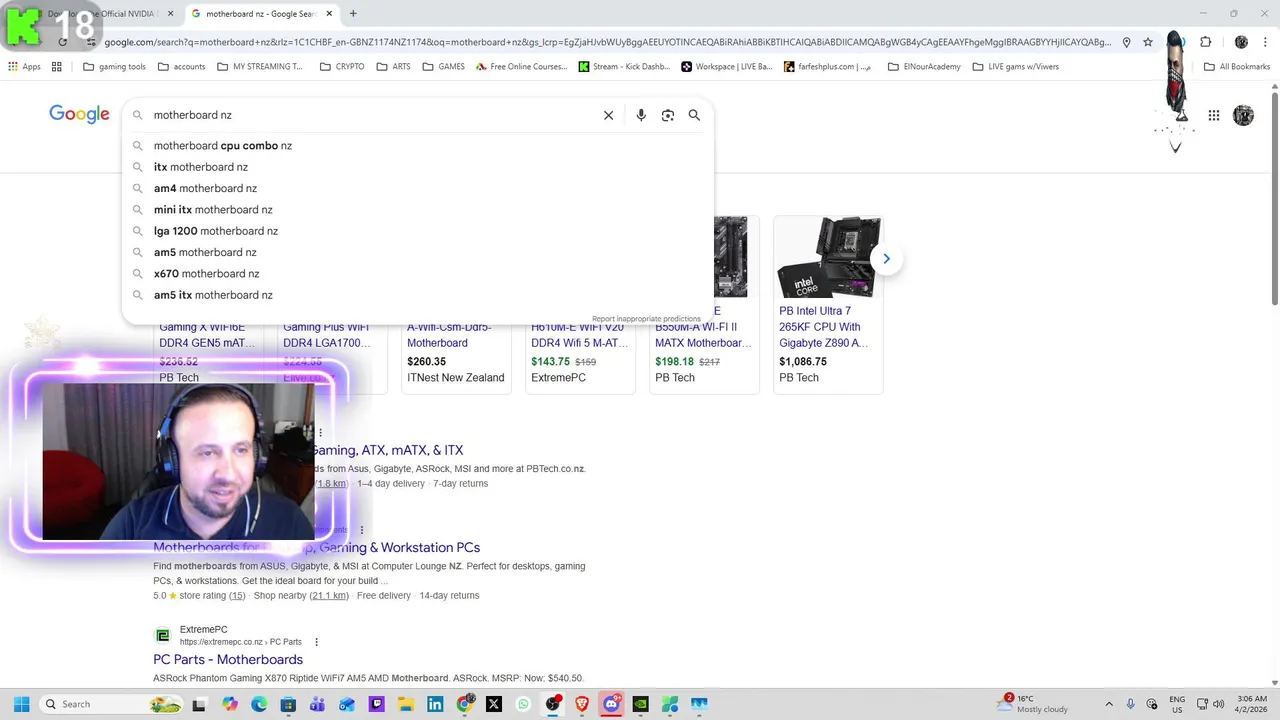This screenshot has height=720, width=1280.
Task: Open the ElNourAcademy bookmark folder
Action: pyautogui.click(x=924, y=67)
